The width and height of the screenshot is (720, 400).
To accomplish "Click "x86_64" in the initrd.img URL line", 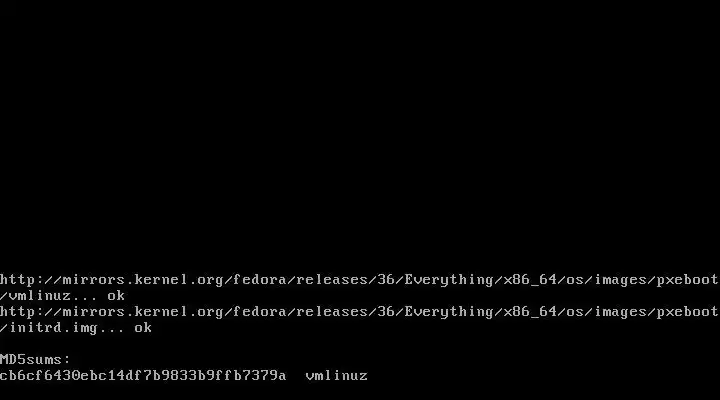I will point(530,312).
